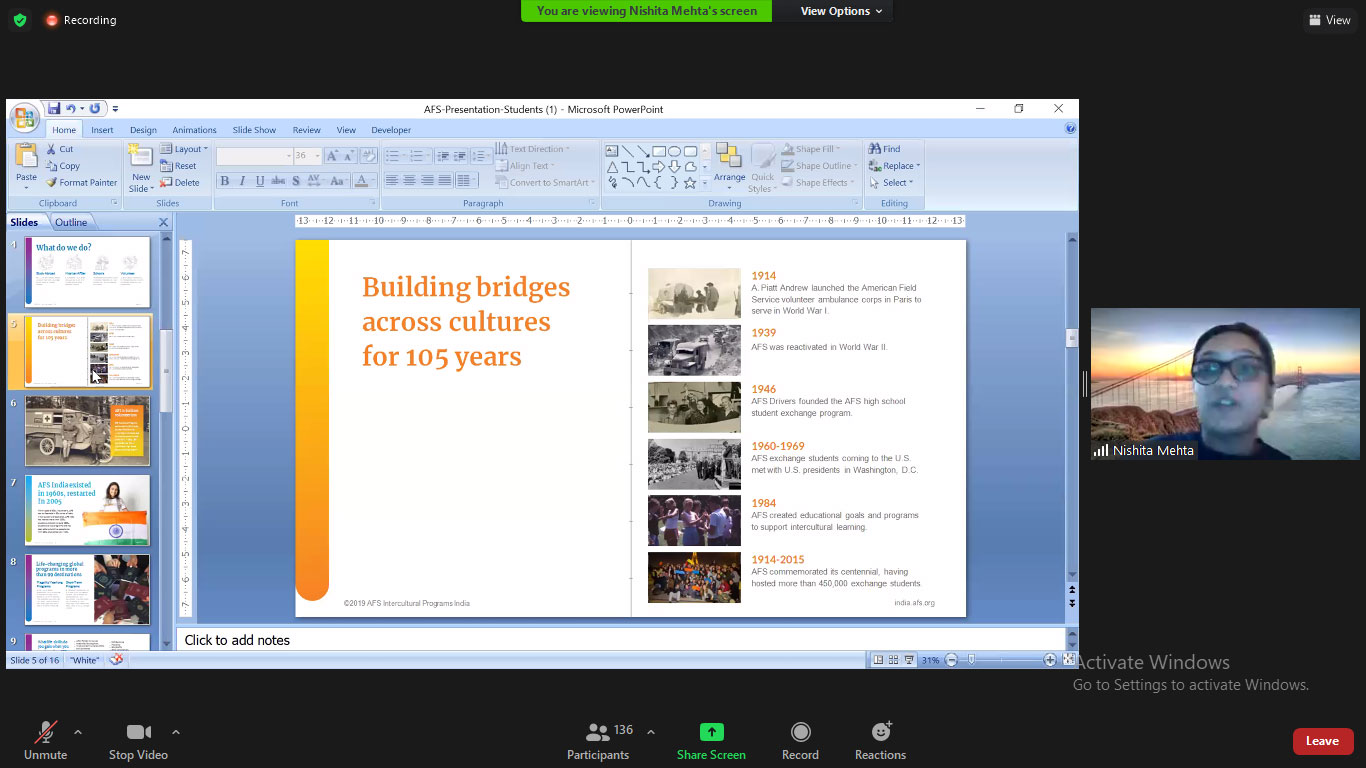Toggle Text Shadow formatting
1366x768 pixels.
296,181
